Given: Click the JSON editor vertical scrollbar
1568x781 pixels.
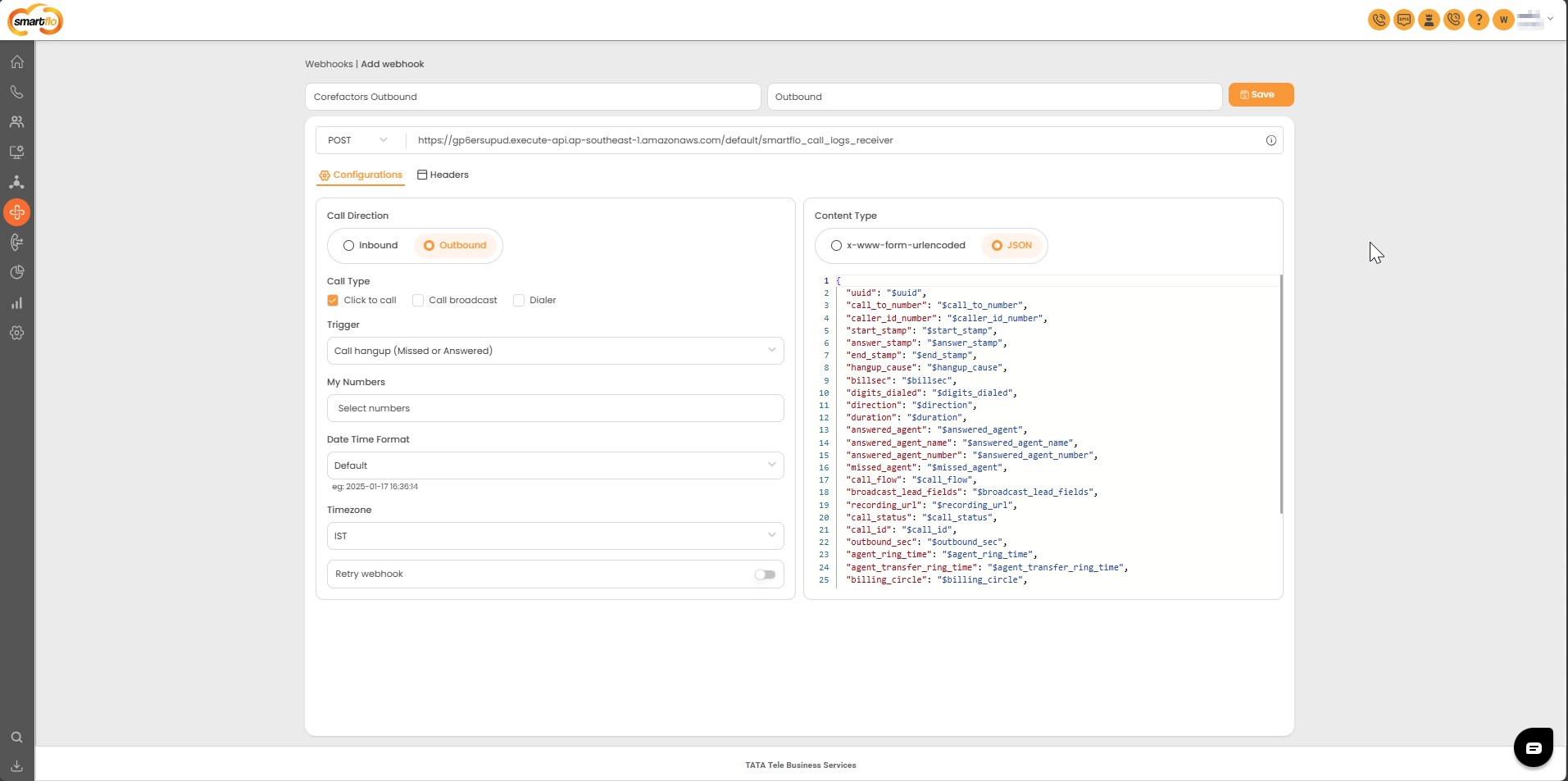Looking at the screenshot, I should pyautogui.click(x=1281, y=394).
